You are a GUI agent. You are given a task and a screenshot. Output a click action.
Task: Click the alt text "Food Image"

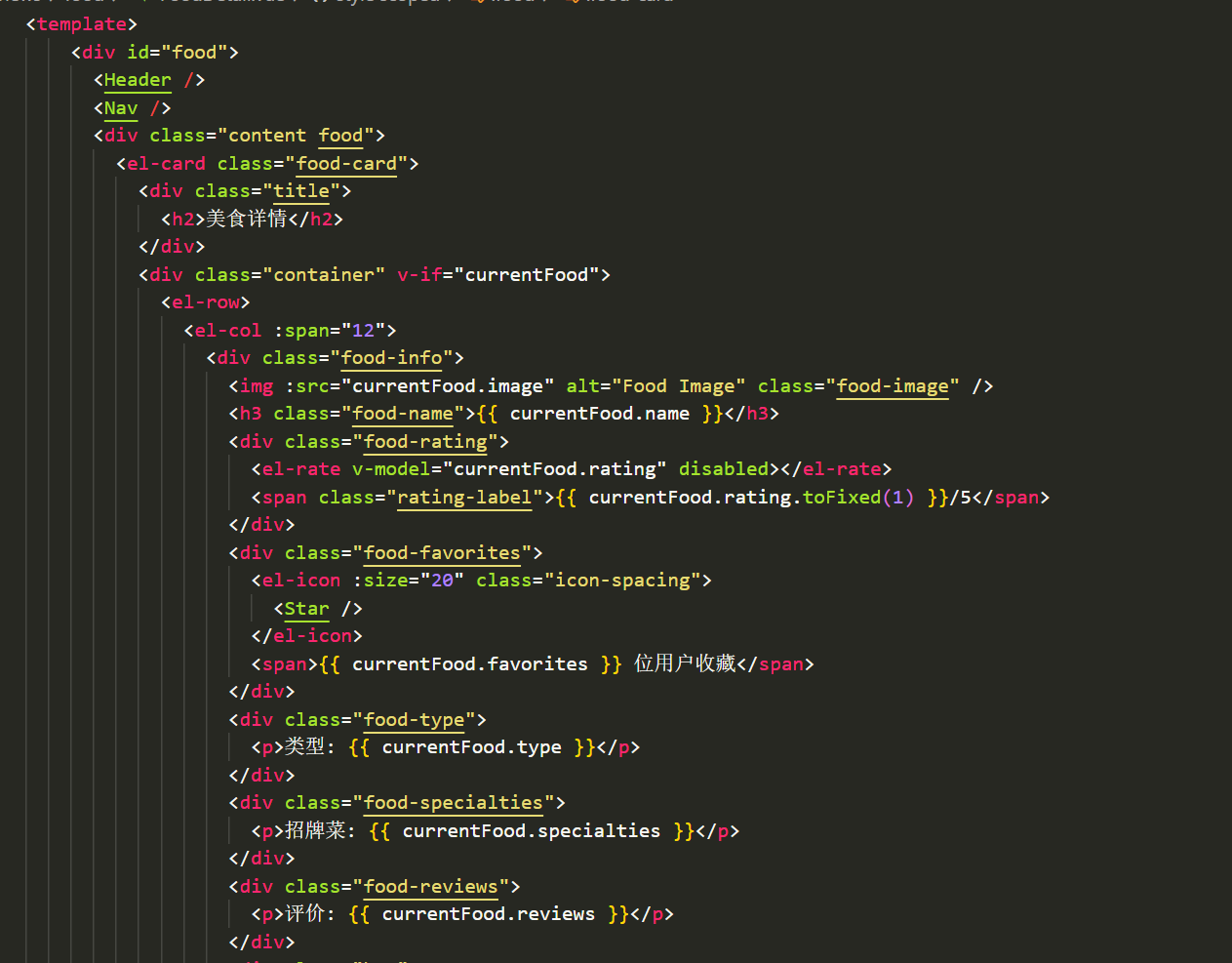point(678,386)
